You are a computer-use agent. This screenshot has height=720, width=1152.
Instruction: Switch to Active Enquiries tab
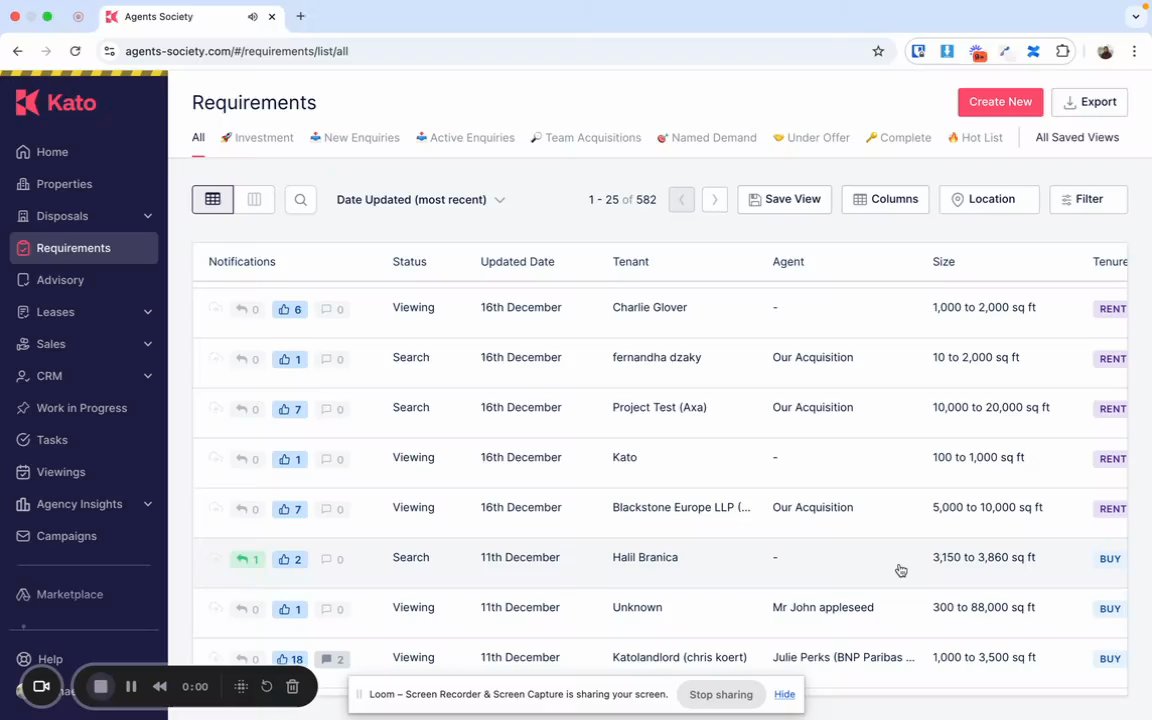(465, 137)
